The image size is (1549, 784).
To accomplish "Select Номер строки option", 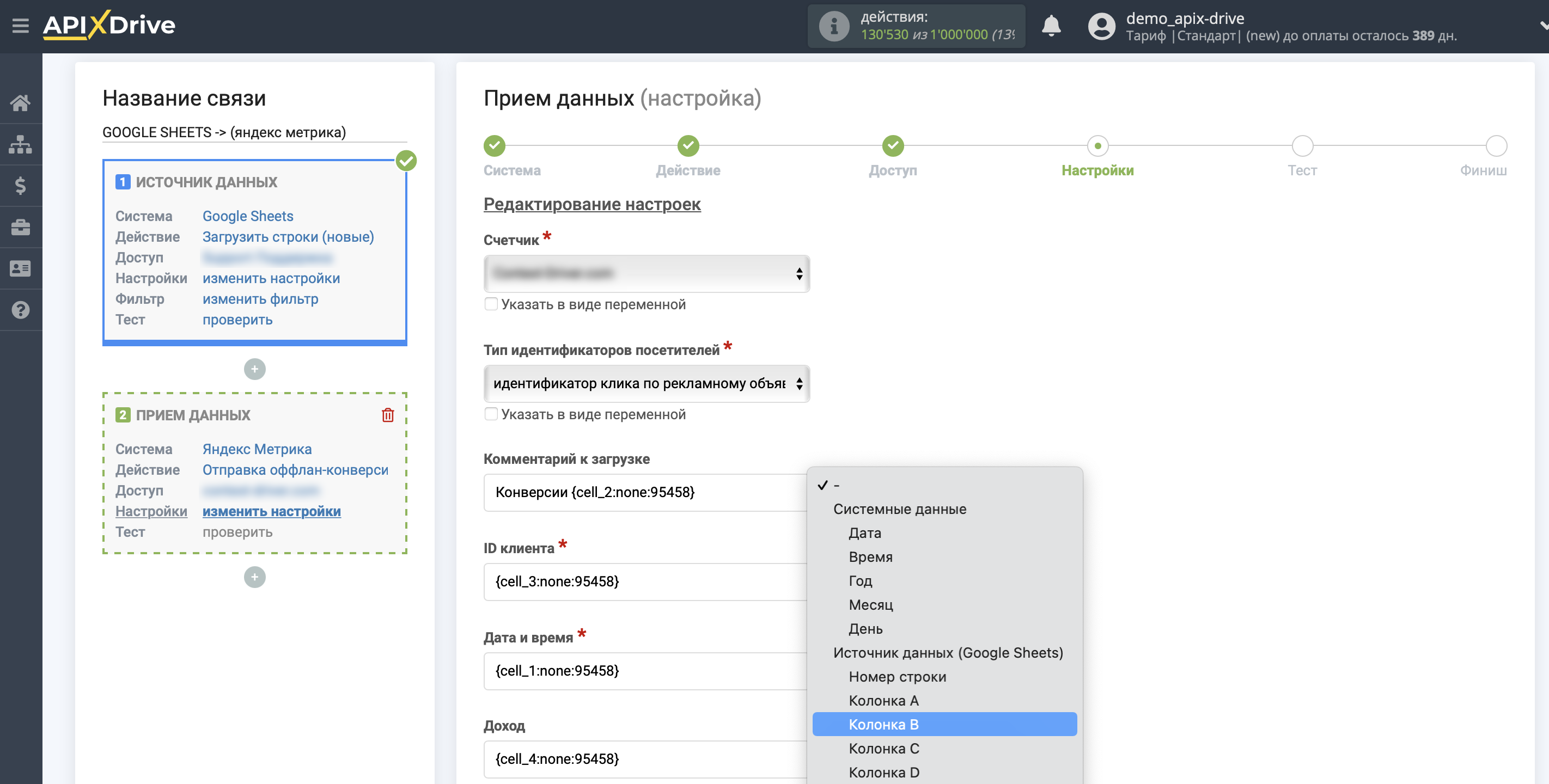I will (944, 677).
